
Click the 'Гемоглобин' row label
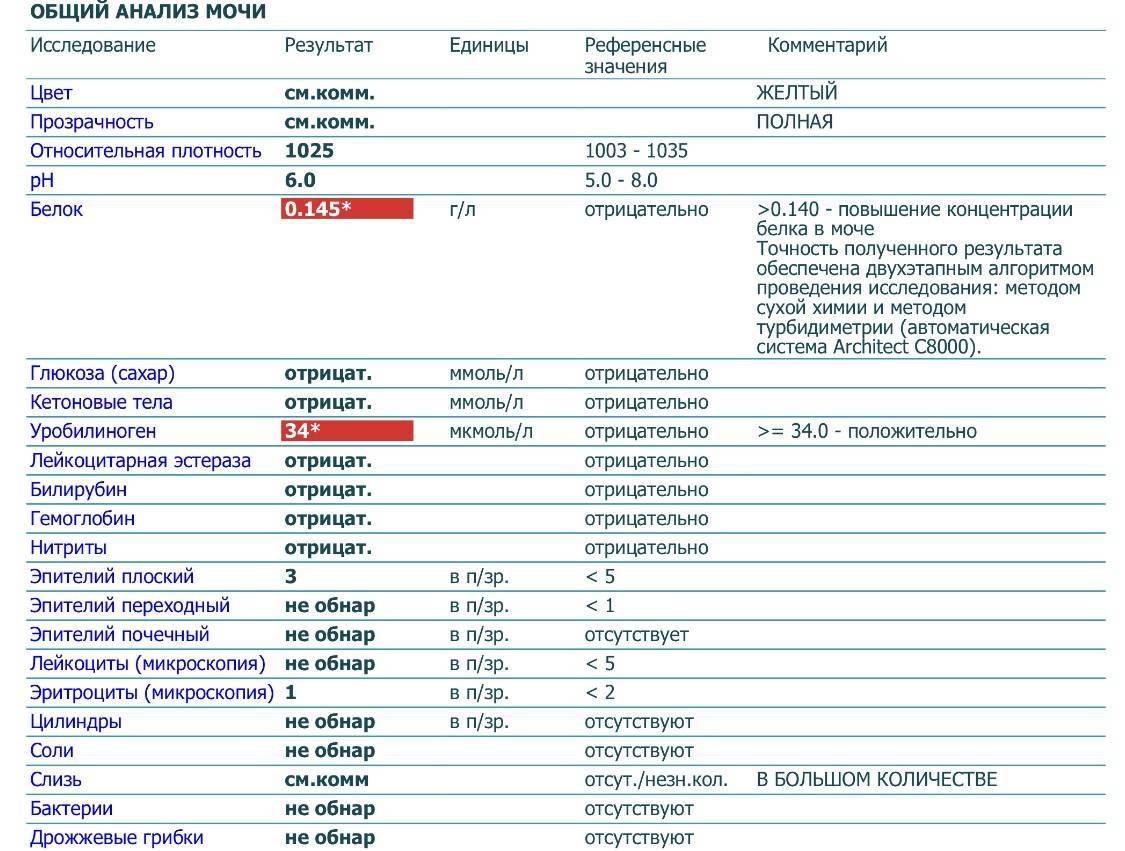coord(82,519)
